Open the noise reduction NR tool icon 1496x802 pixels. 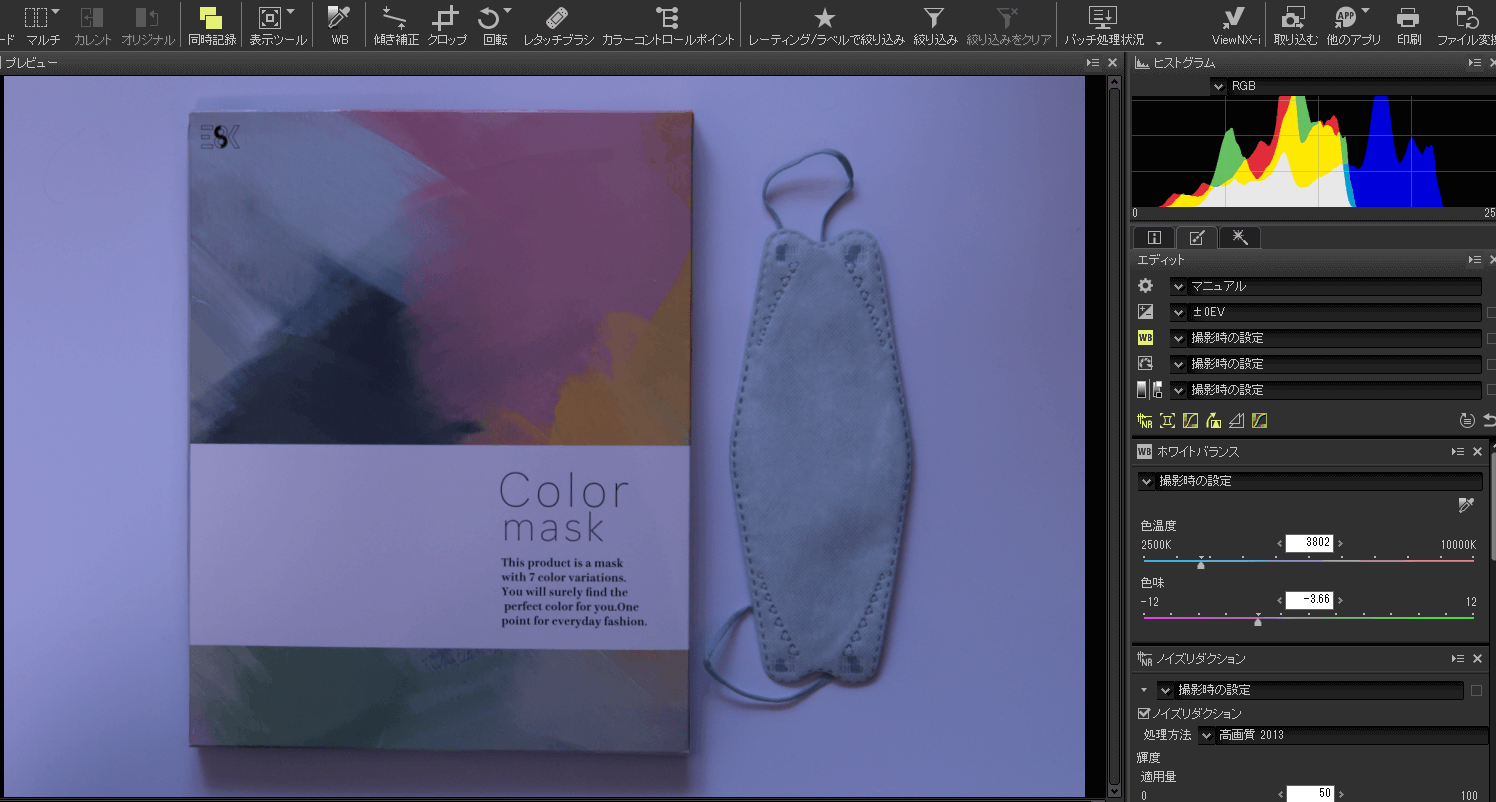1146,421
